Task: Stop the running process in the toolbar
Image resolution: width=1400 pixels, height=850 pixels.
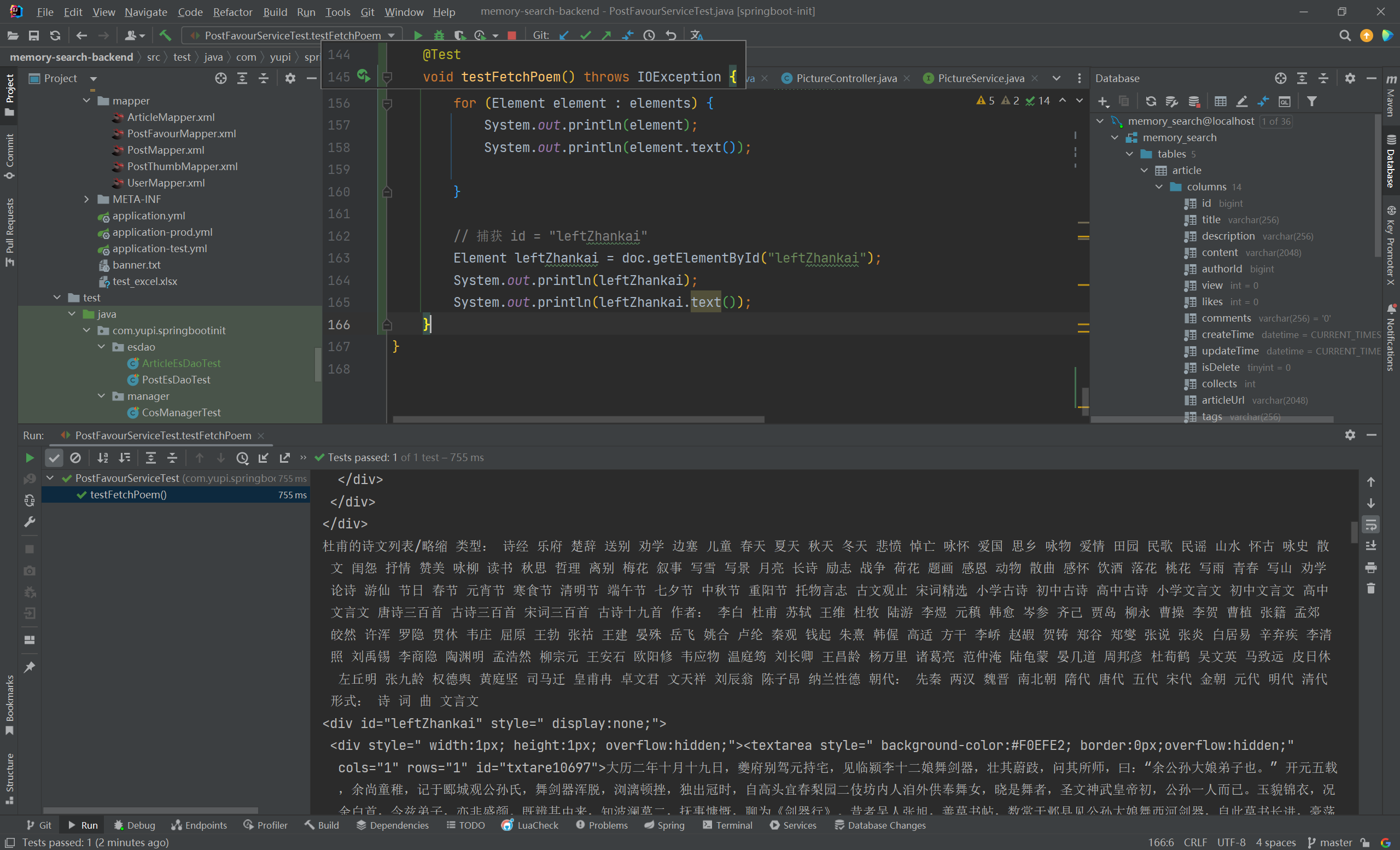Action: pyautogui.click(x=511, y=35)
